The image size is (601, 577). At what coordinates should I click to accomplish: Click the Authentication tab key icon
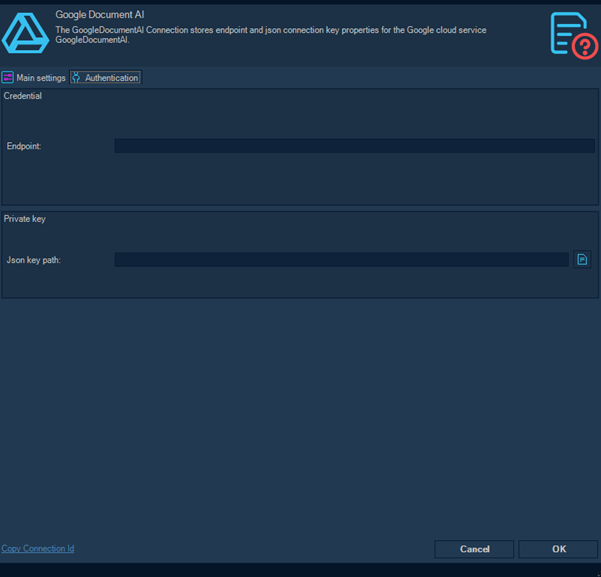click(x=77, y=77)
